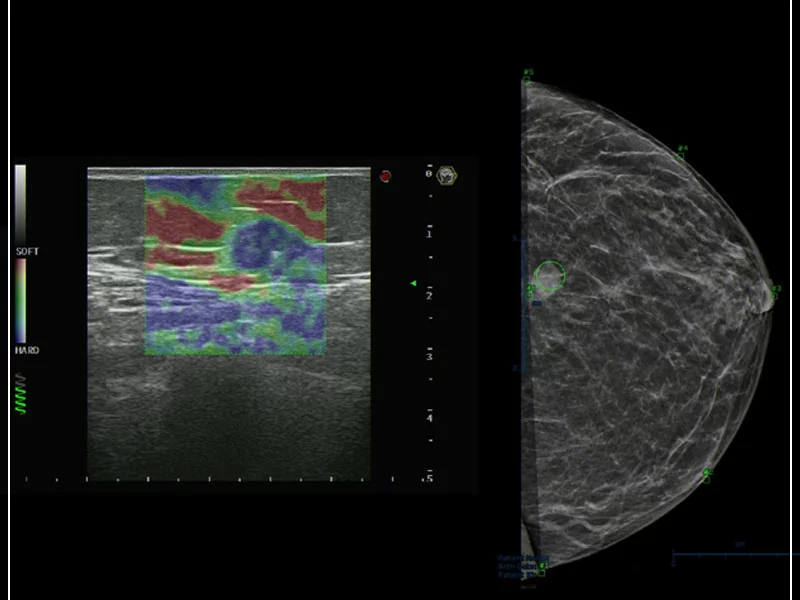Image resolution: width=800 pixels, height=600 pixels.
Task: Select the probe orientation marker icon
Action: point(445,177)
